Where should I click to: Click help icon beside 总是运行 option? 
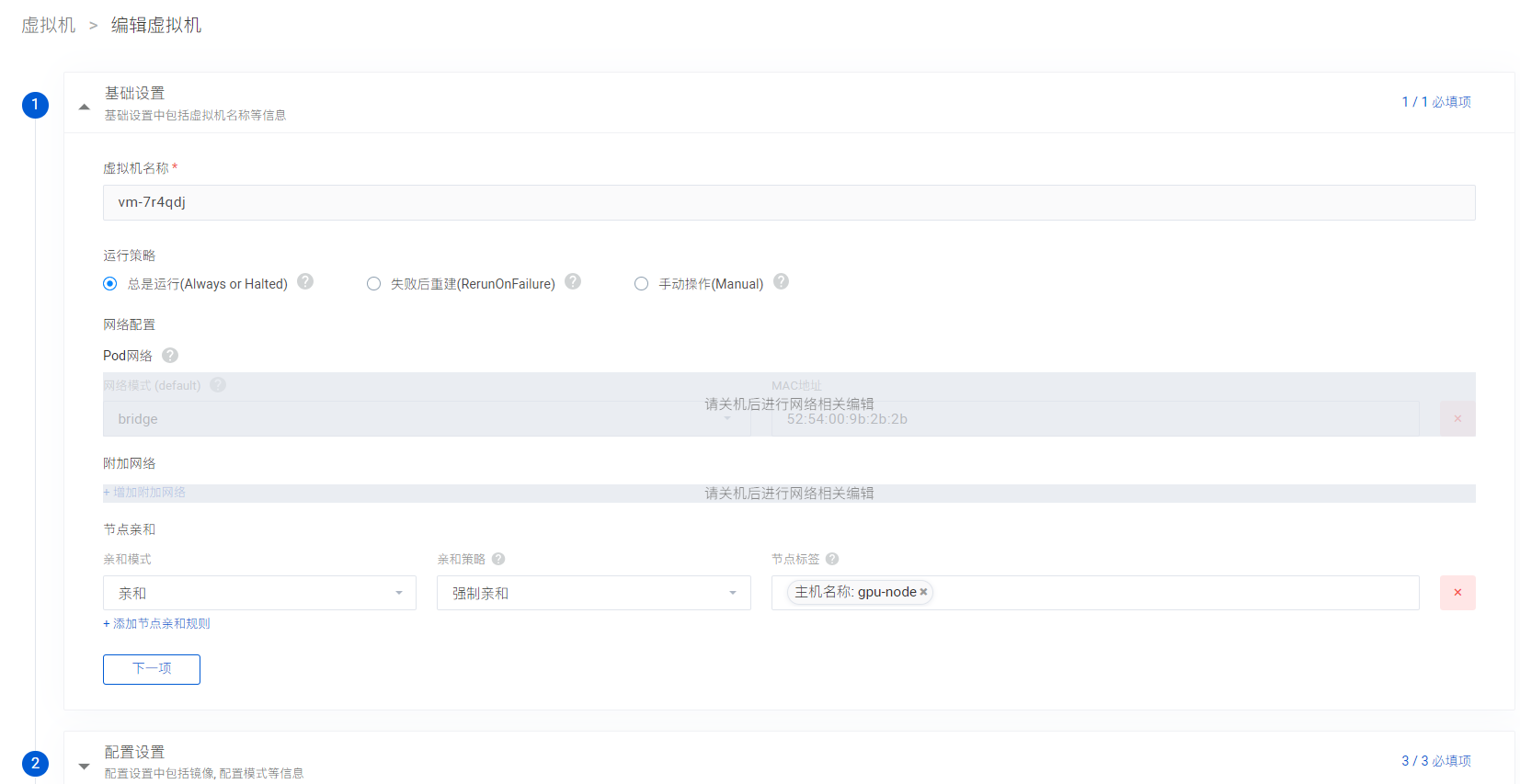(305, 282)
